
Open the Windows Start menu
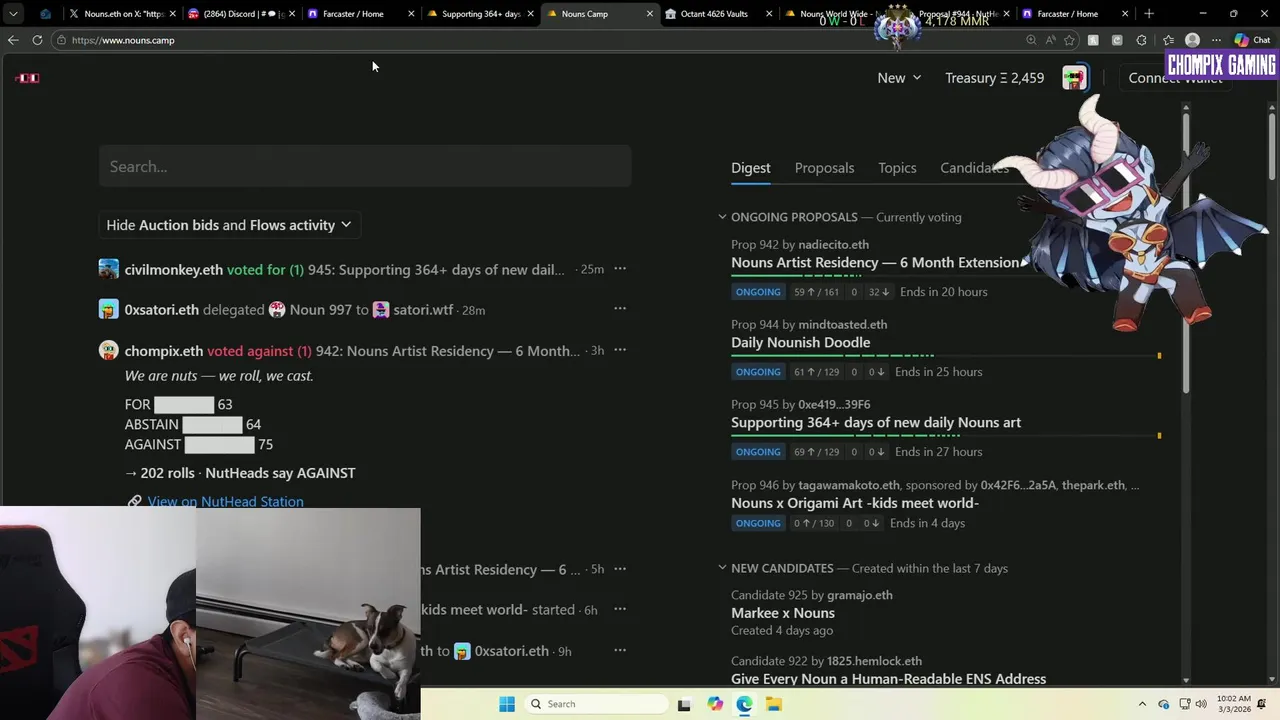click(x=507, y=704)
